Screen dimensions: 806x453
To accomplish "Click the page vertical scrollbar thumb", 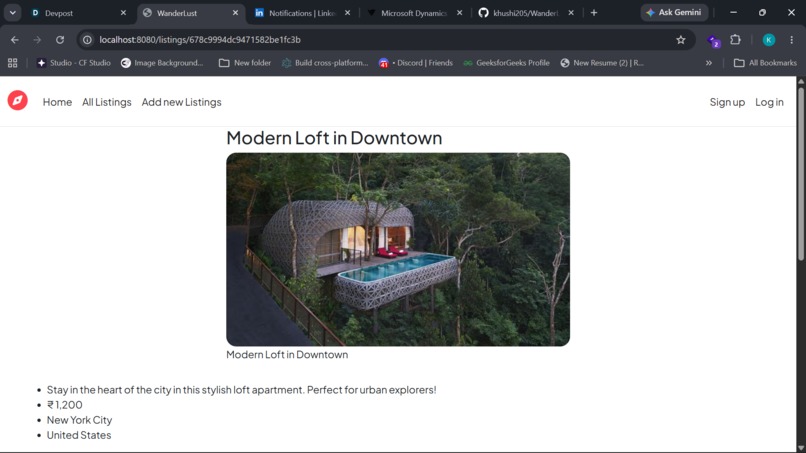I will pos(801,173).
